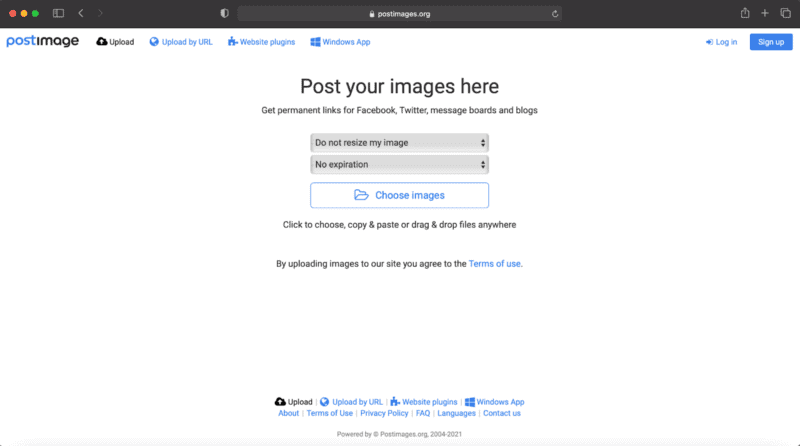Open the Languages footer link
This screenshot has height=446, width=800.
(456, 413)
